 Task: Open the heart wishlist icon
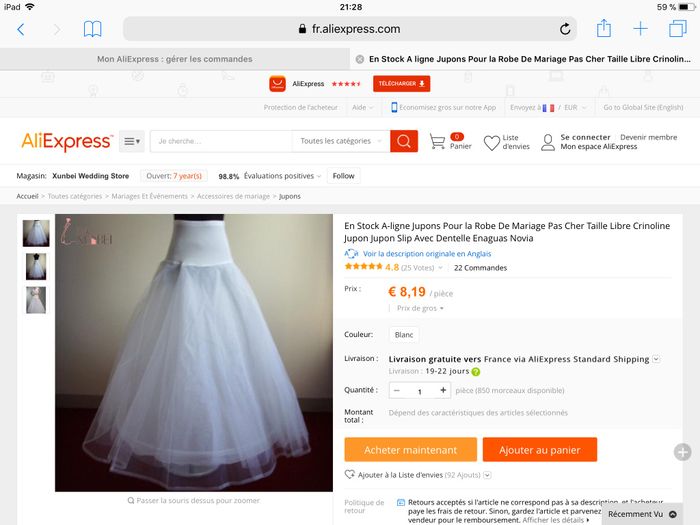492,143
